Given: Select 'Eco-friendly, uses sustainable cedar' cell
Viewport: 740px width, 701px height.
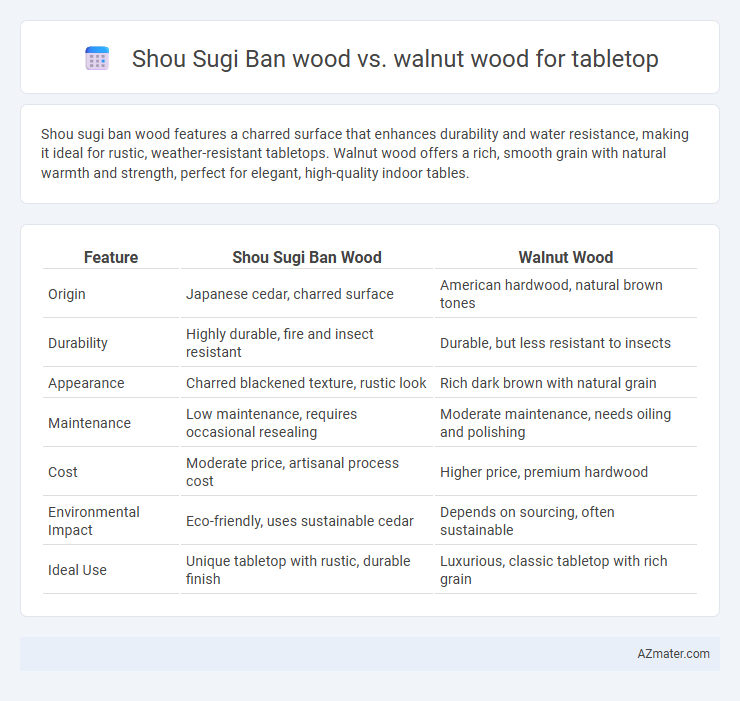Looking at the screenshot, I should point(300,521).
